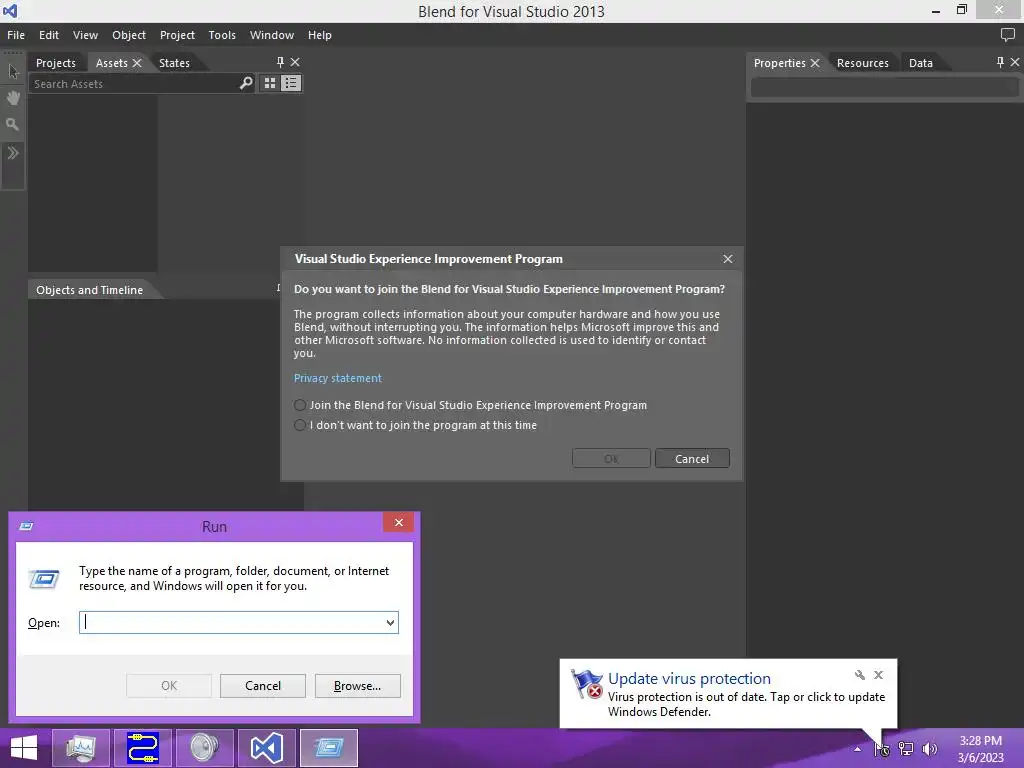This screenshot has width=1024, height=768.
Task: Open the Help menu
Action: coord(319,35)
